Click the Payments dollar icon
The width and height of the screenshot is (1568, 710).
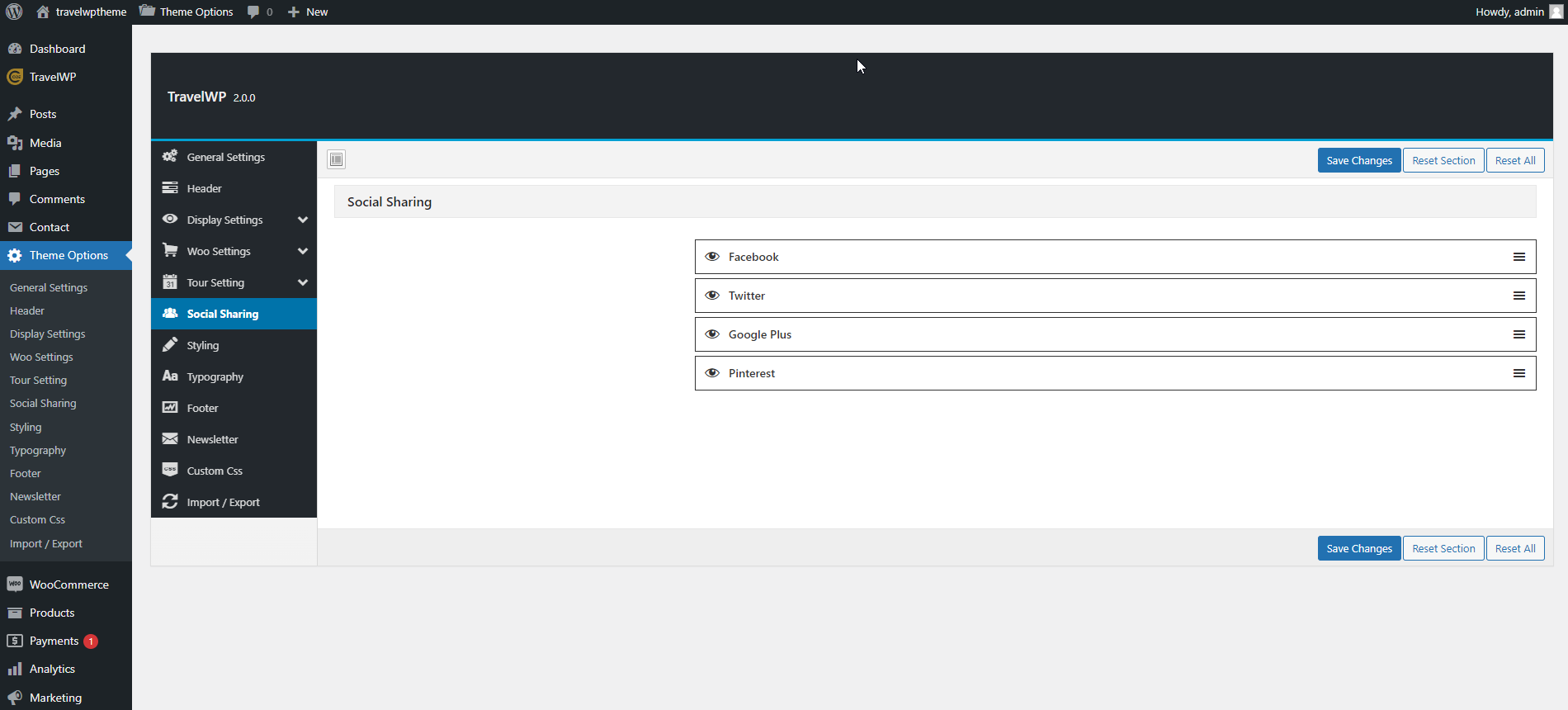tap(15, 641)
